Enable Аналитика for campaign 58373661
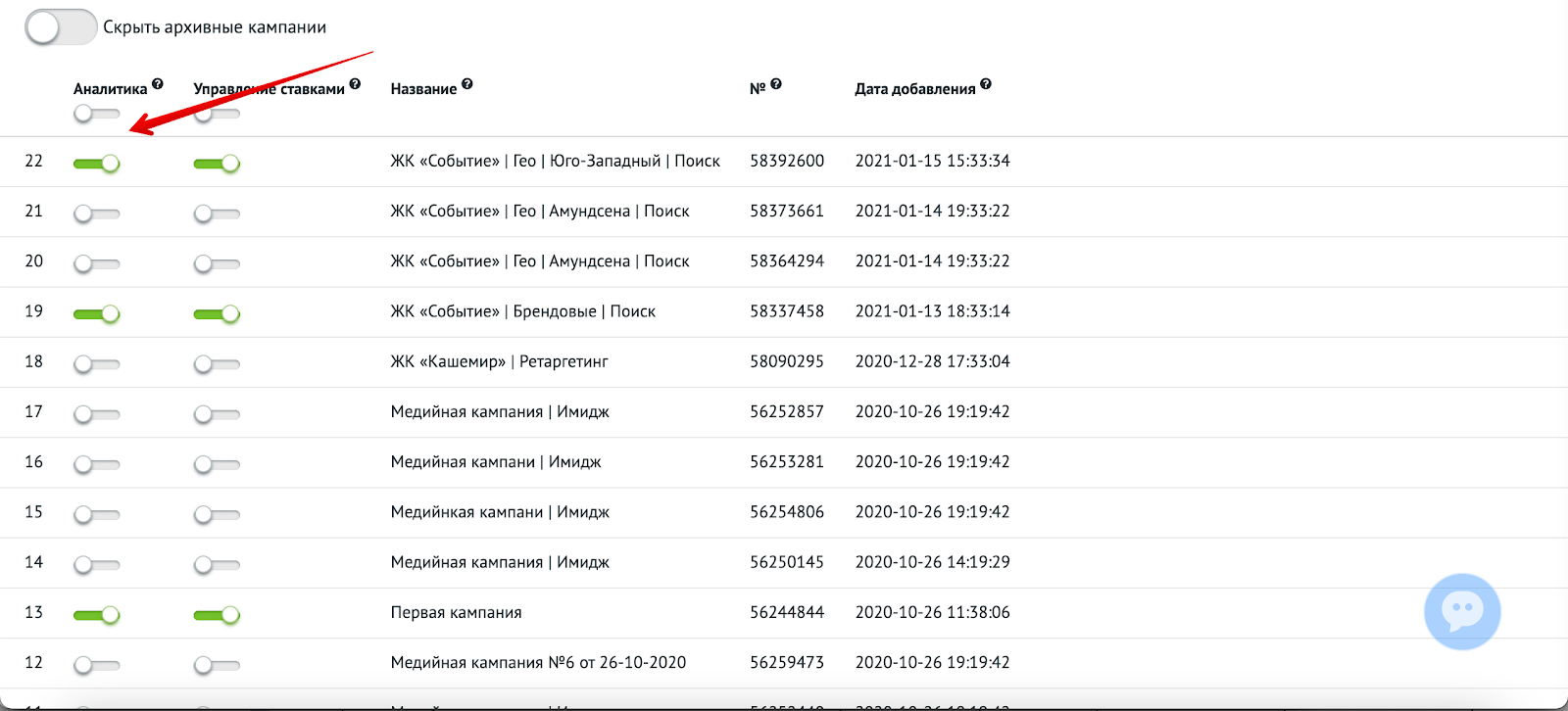This screenshot has width=1568, height=711. 96,213
